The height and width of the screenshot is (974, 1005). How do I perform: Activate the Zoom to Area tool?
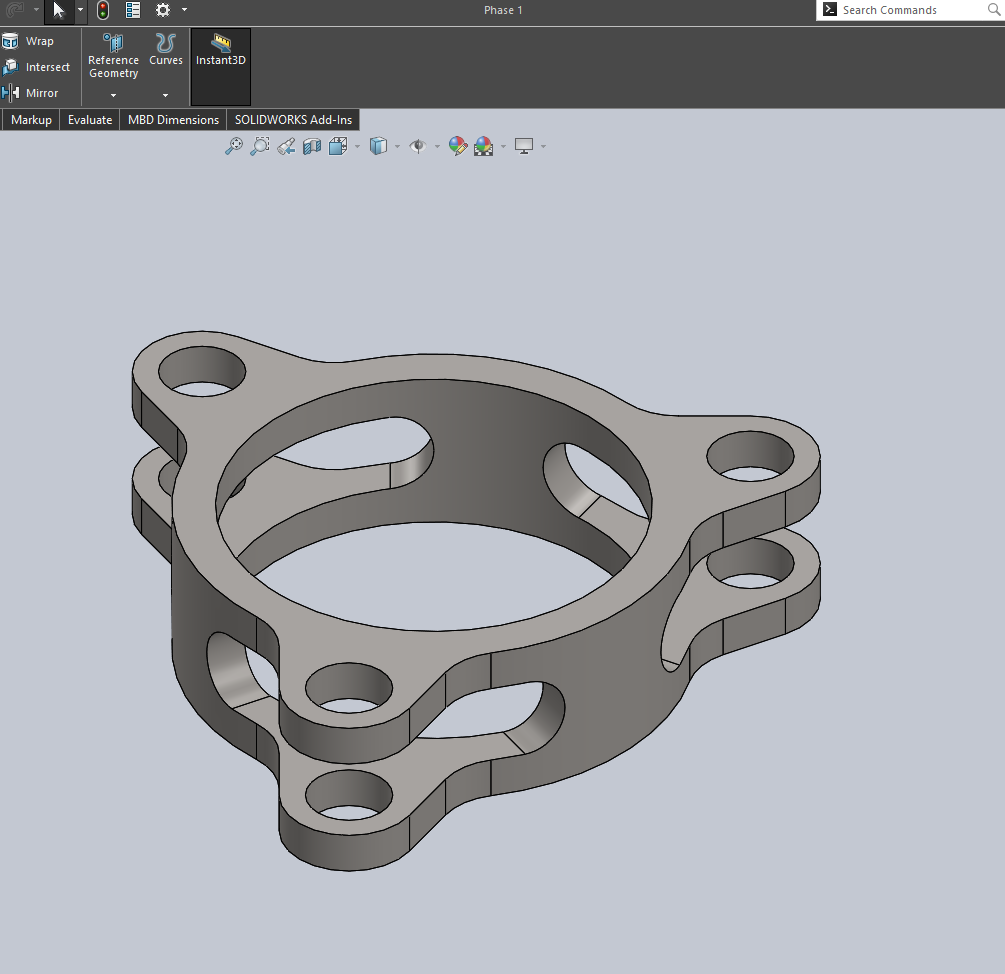point(260,146)
